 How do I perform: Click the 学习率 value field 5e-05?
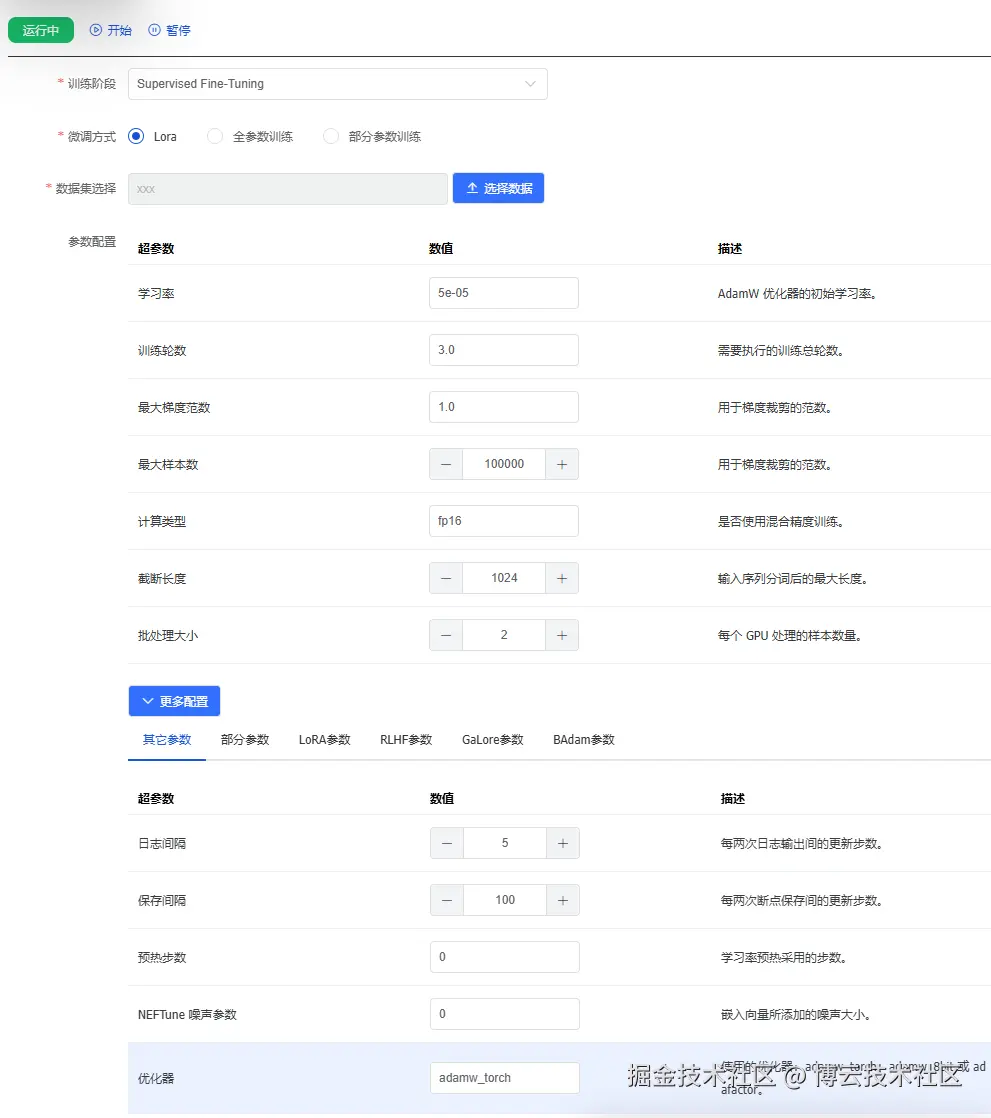(503, 293)
